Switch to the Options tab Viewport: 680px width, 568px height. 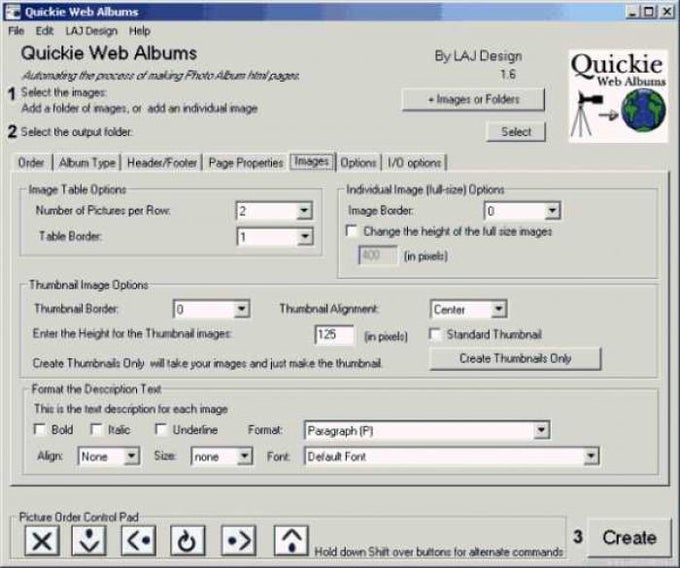coord(358,163)
